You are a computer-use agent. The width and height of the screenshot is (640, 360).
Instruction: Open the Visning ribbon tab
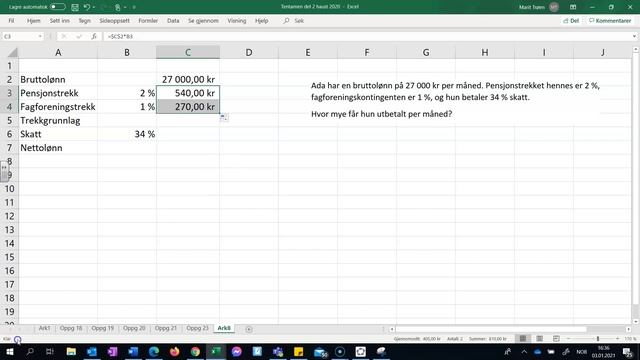click(237, 21)
